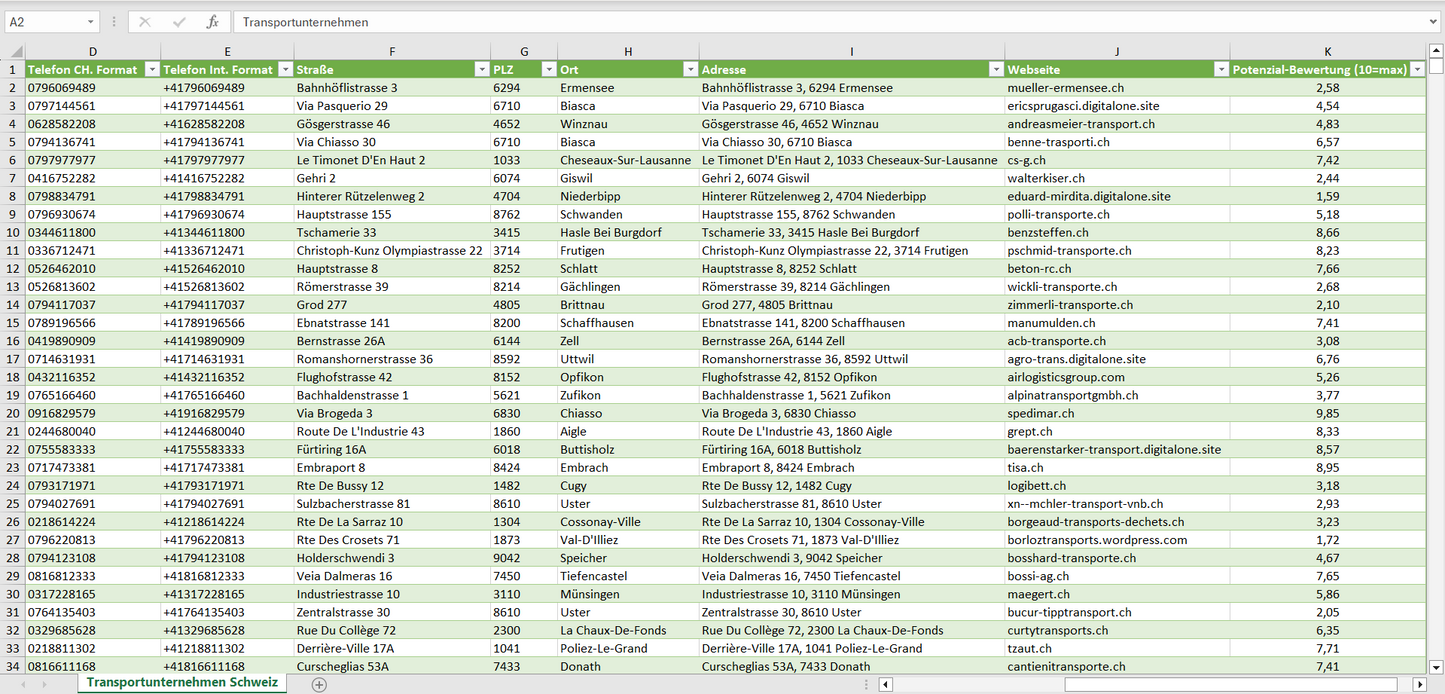Open the PLZ column filter dropdown

click(548, 70)
